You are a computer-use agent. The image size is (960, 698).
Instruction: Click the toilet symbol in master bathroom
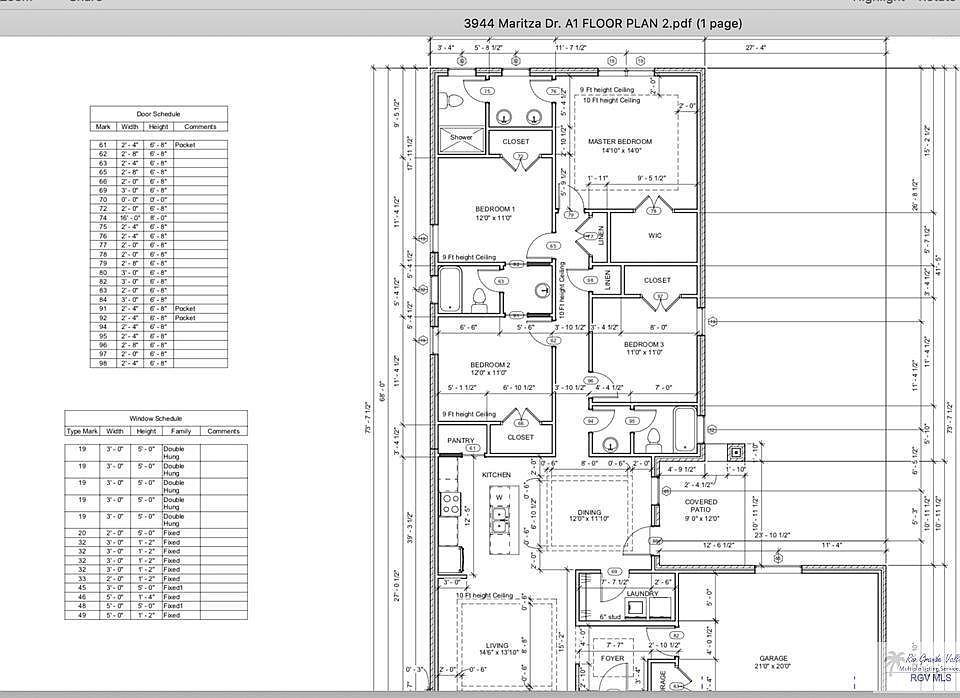453,101
